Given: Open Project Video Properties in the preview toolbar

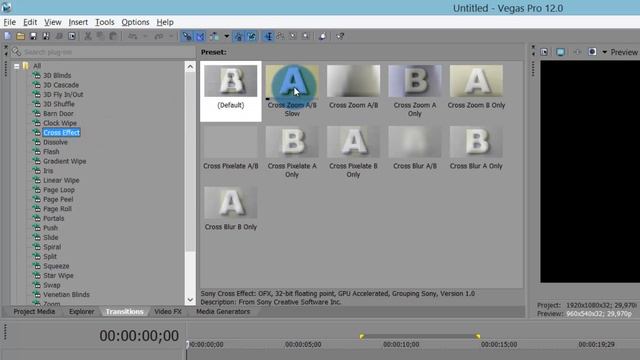Looking at the screenshot, I should 544,52.
